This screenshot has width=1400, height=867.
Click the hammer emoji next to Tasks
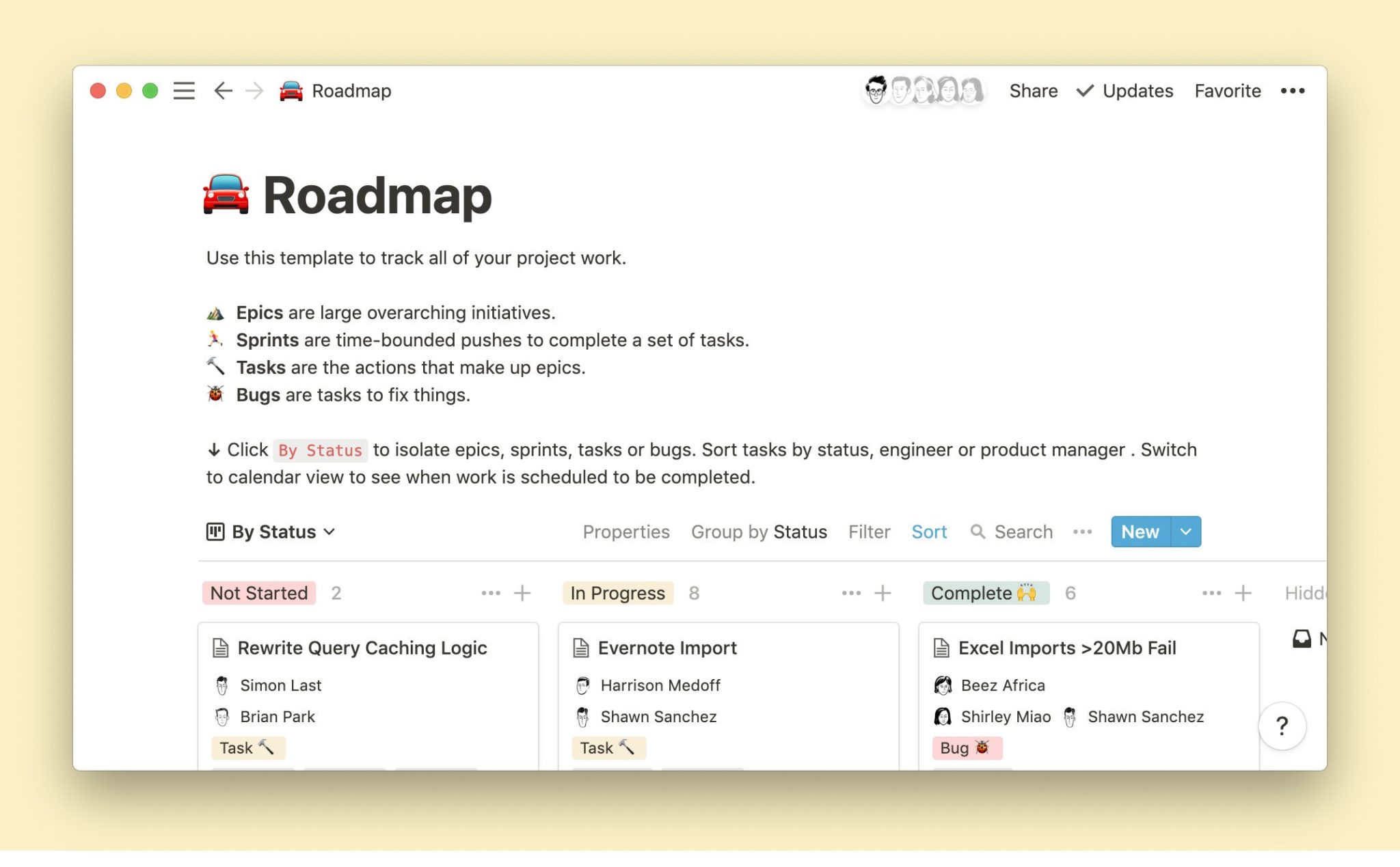click(x=215, y=367)
